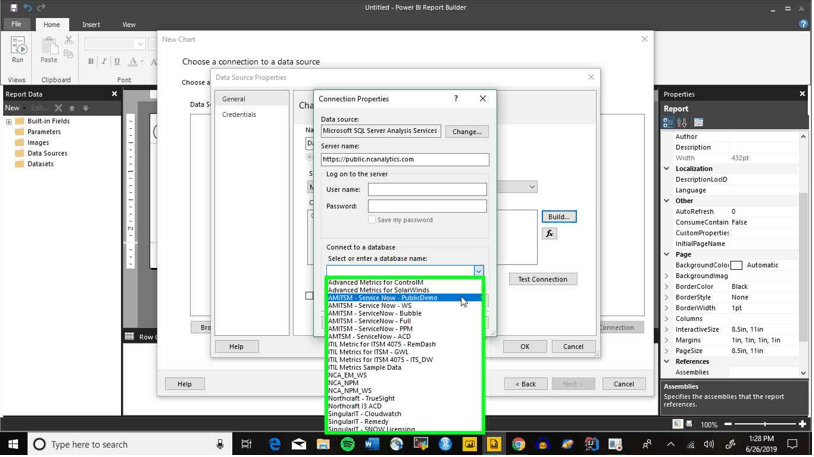Click the Windows Start button
The image size is (814, 457).
[x=13, y=445]
